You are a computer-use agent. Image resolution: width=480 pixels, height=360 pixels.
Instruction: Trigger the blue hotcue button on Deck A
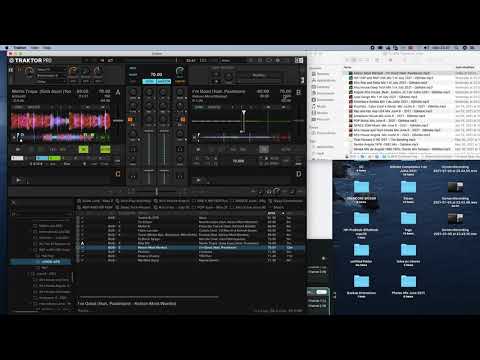coord(42,158)
